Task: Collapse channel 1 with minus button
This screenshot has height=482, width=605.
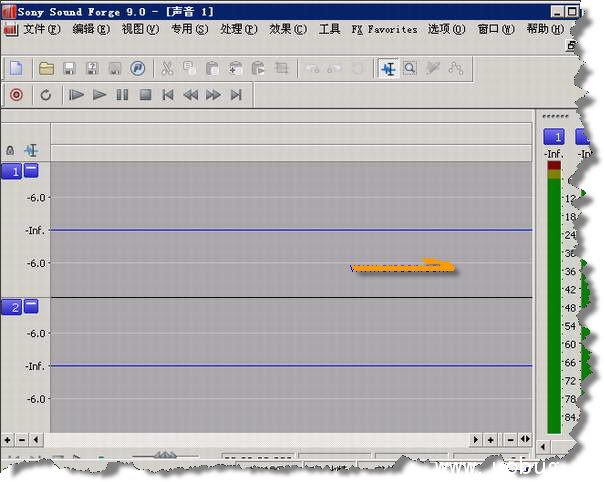Action: tap(31, 170)
